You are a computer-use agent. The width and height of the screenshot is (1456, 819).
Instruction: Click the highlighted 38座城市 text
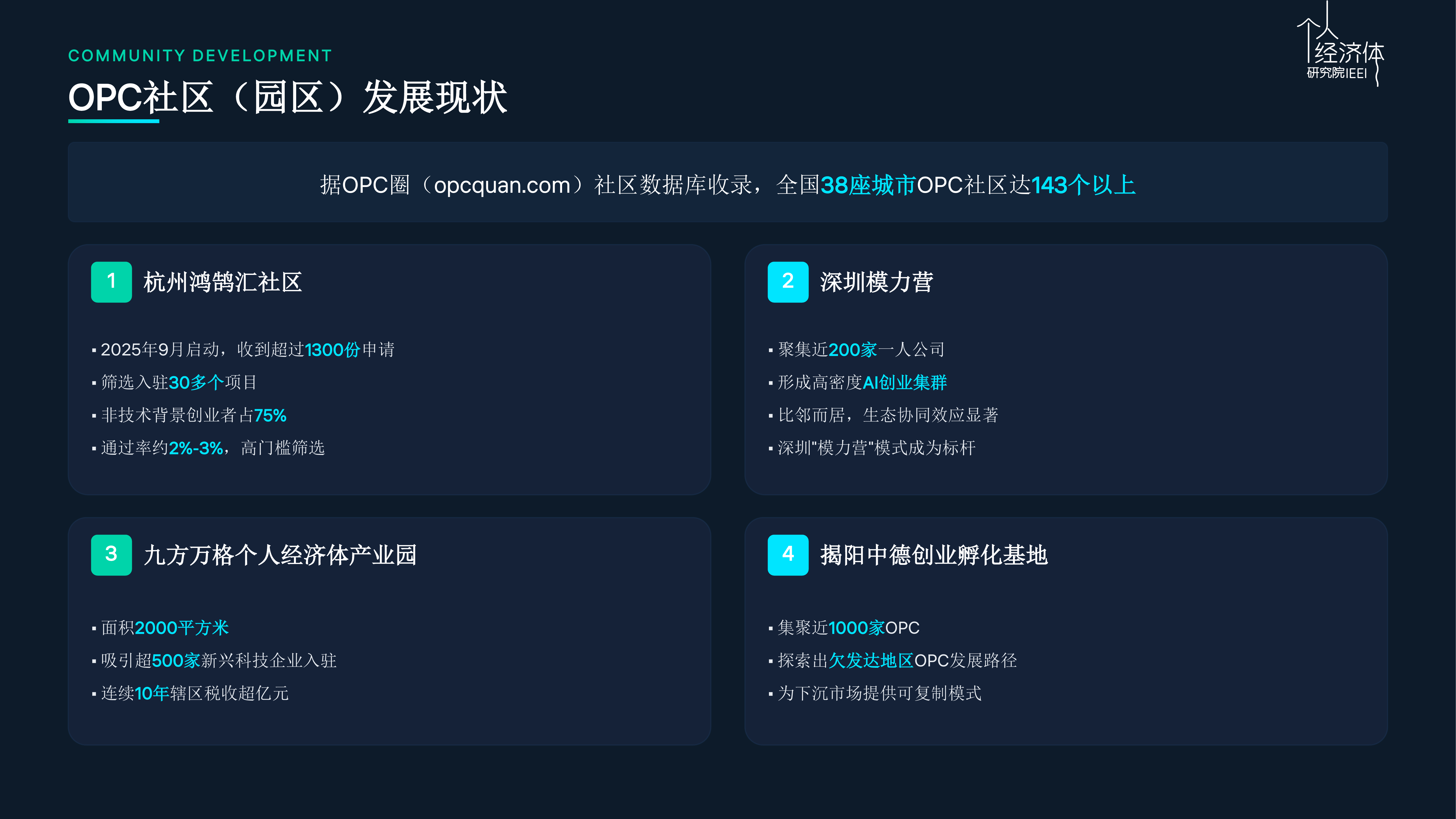[868, 185]
